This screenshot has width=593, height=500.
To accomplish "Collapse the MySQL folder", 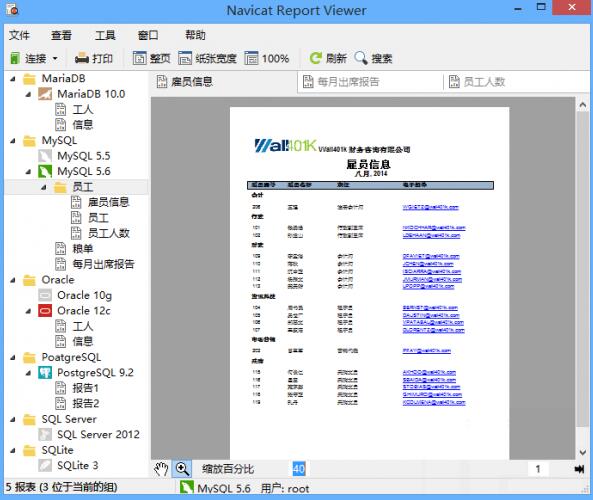I will click(x=13, y=141).
